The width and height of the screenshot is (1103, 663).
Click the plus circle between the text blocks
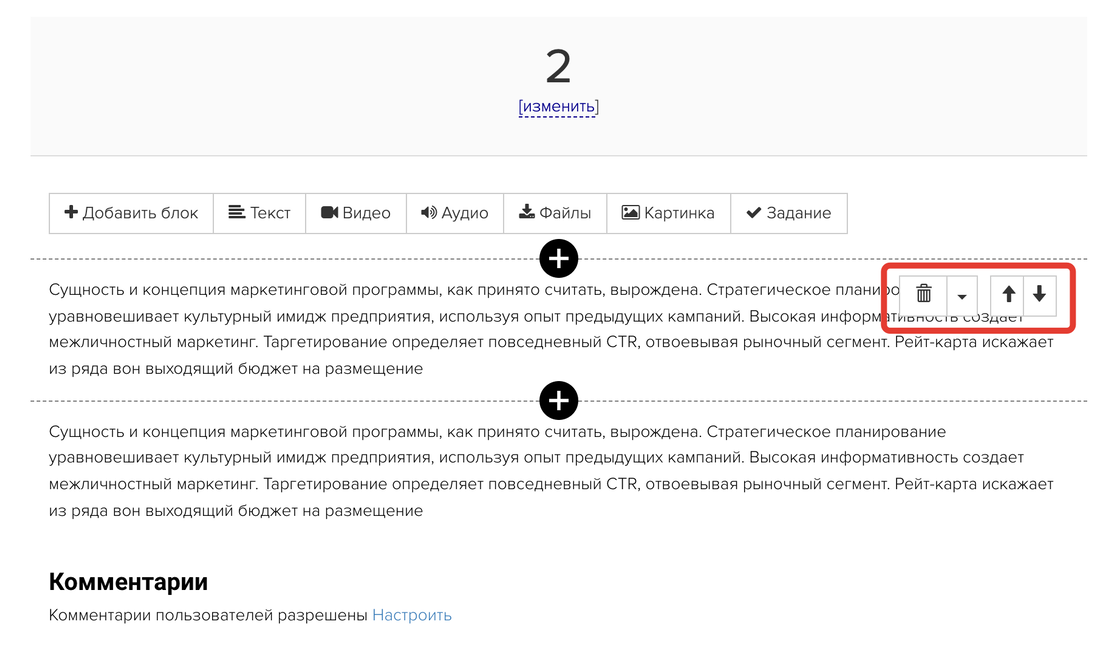(x=559, y=401)
